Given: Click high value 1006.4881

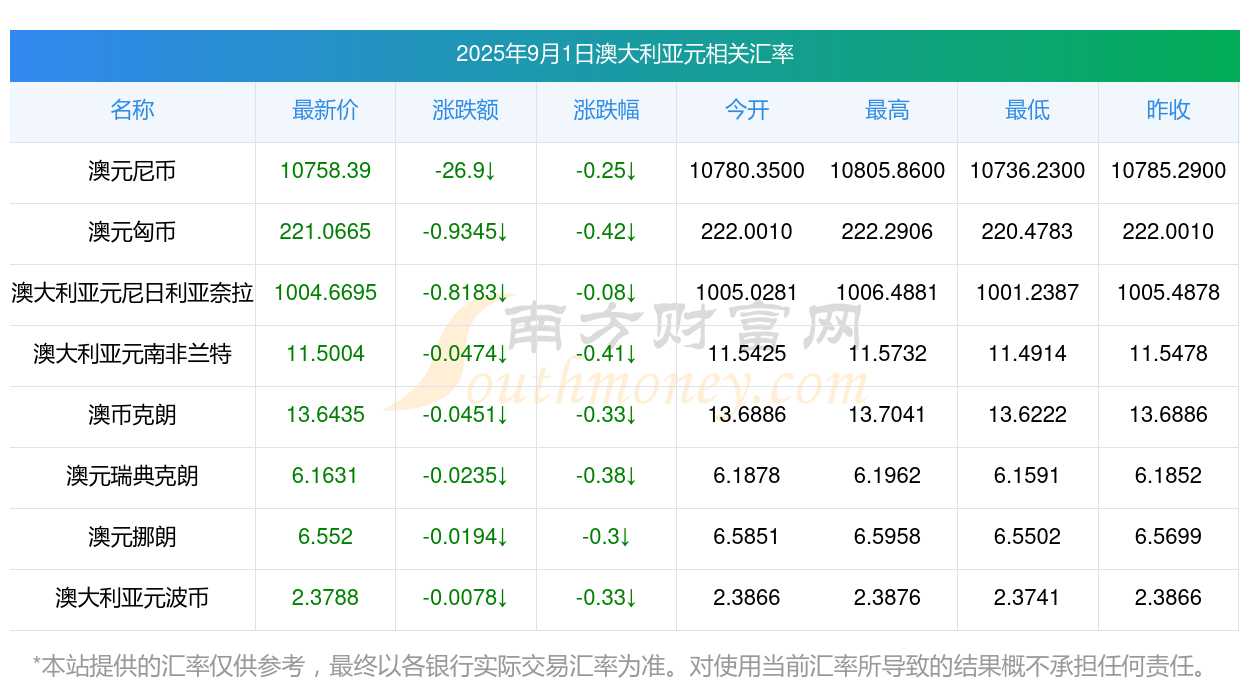Looking at the screenshot, I should pos(887,293).
